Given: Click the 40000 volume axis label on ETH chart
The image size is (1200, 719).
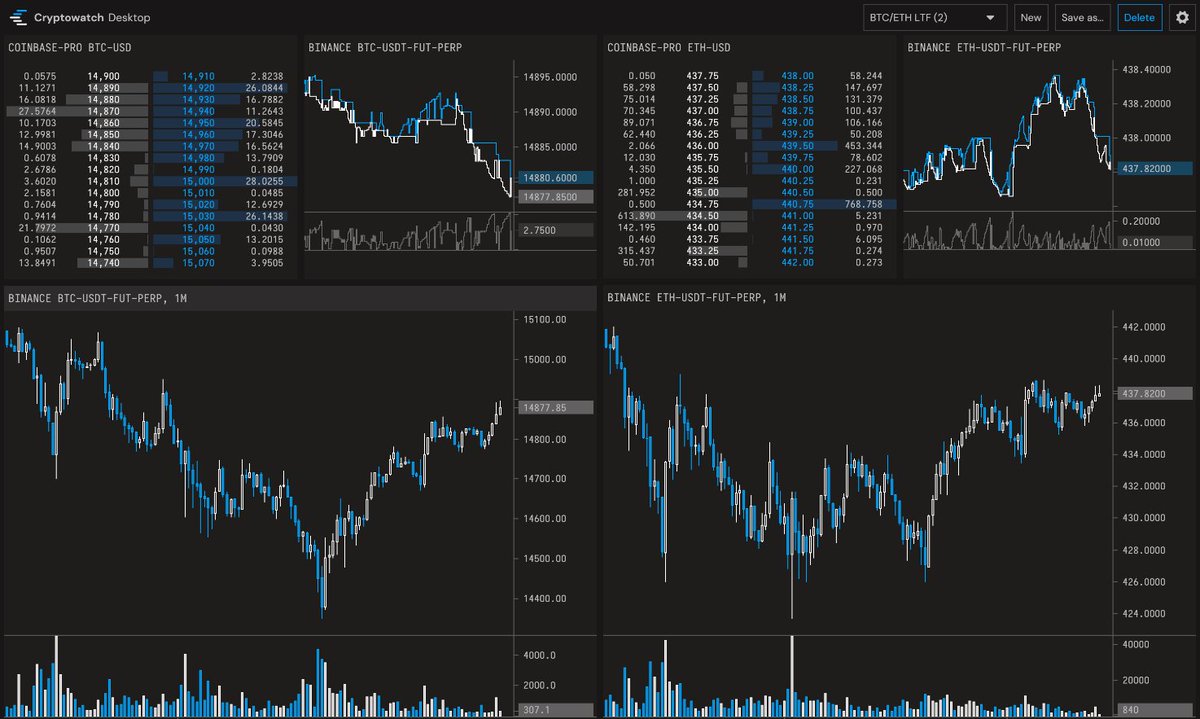Looking at the screenshot, I should pyautogui.click(x=1138, y=645).
